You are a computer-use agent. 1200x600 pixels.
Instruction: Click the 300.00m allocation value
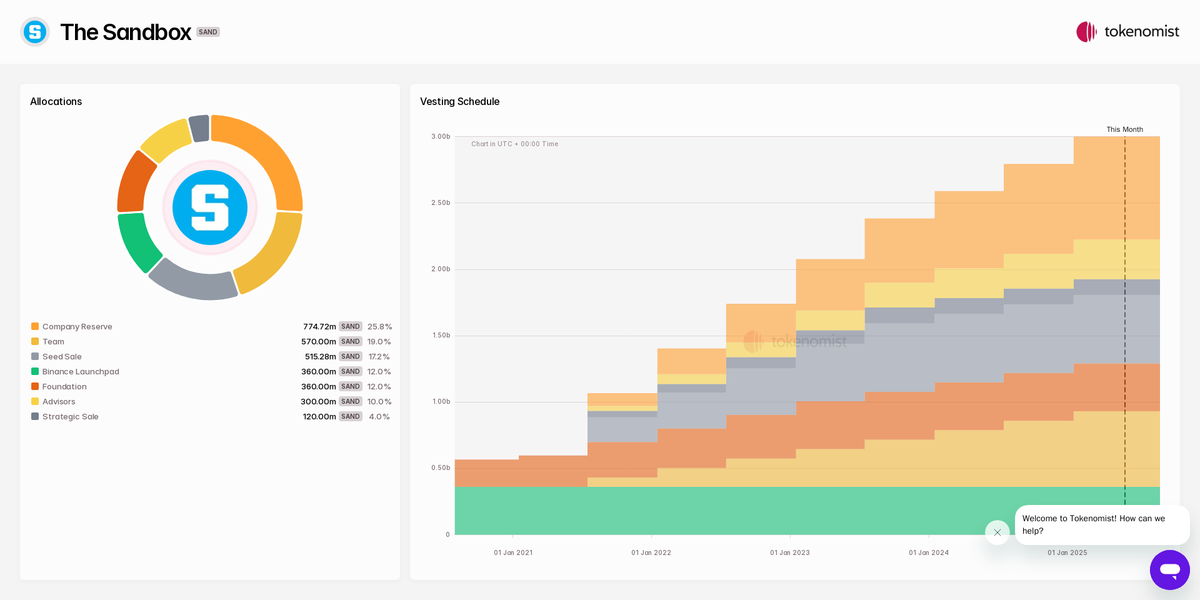[x=318, y=401]
